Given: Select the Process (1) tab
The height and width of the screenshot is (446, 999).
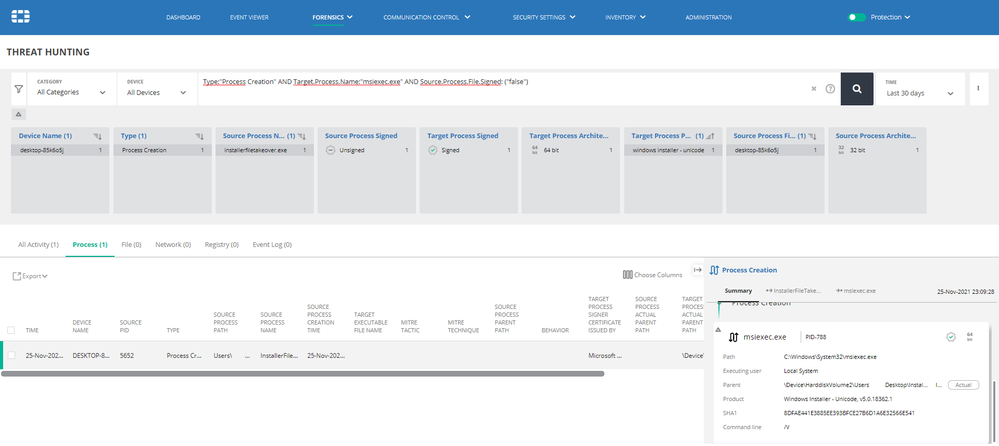Looking at the screenshot, I should 90,245.
